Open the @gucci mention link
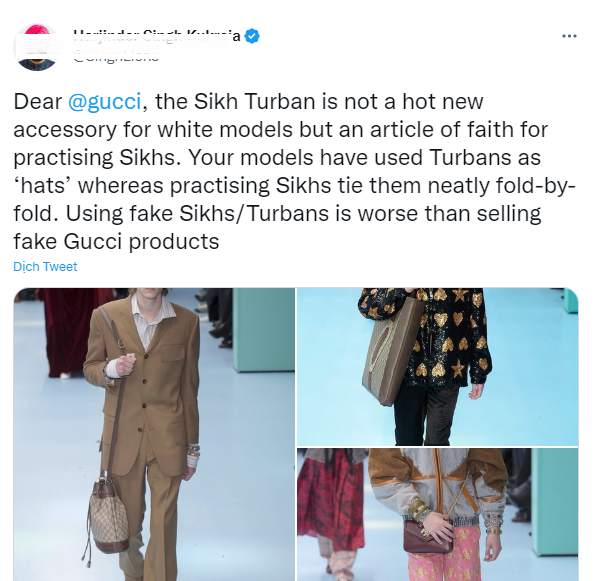This screenshot has height=581, width=595. [x=104, y=101]
